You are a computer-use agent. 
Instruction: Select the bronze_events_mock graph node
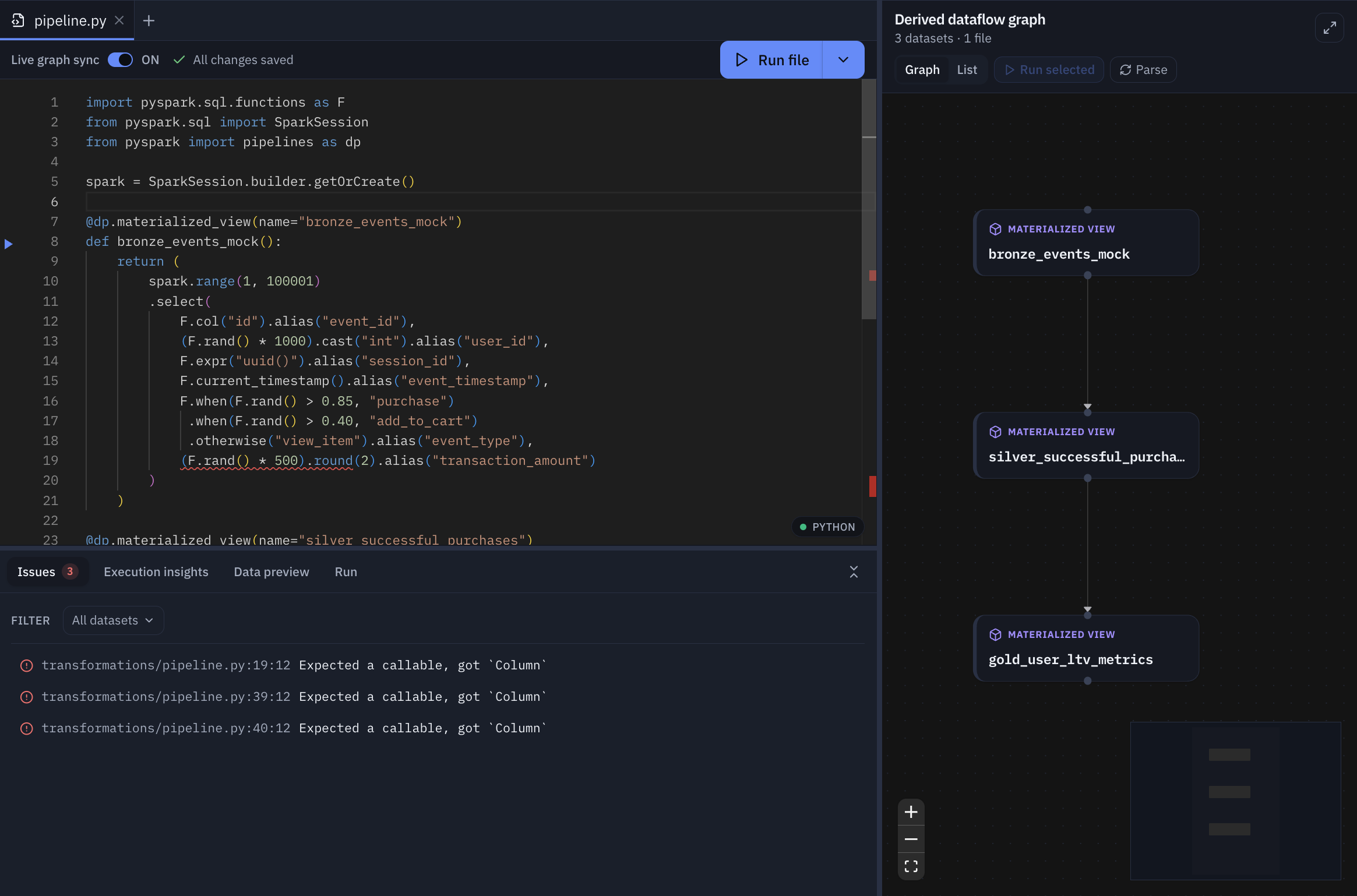(1087, 242)
